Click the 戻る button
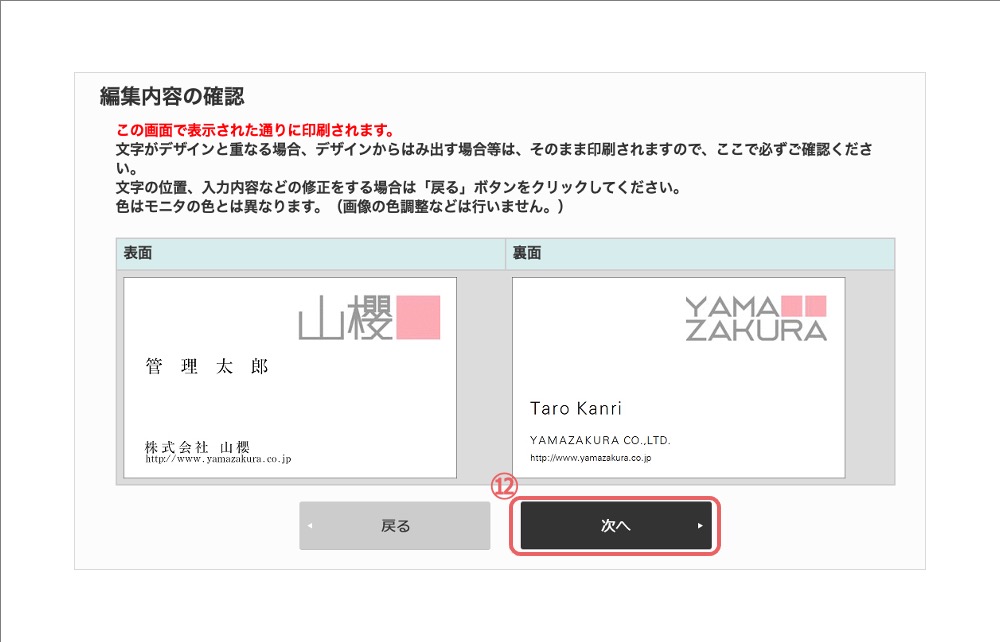1000x642 pixels. 395,525
